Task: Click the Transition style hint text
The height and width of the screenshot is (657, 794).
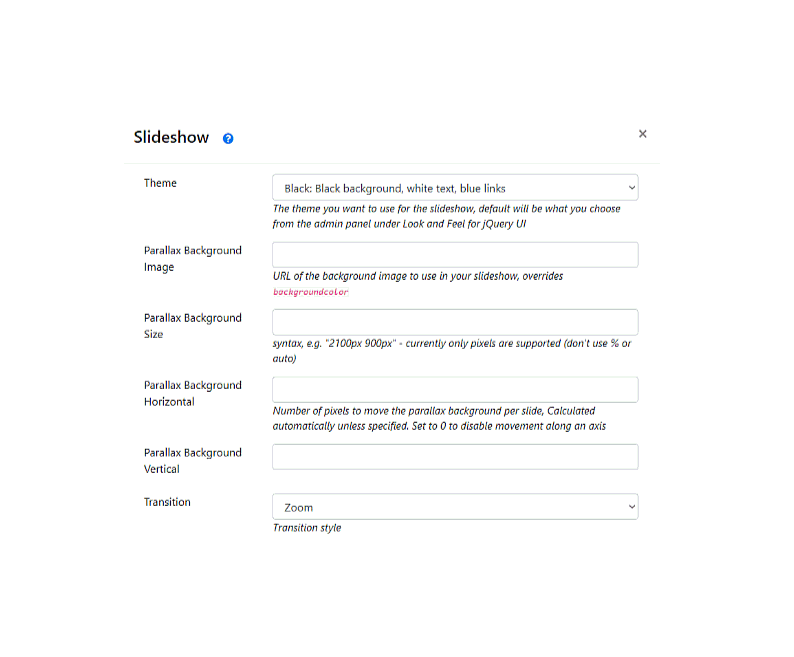Action: click(307, 528)
